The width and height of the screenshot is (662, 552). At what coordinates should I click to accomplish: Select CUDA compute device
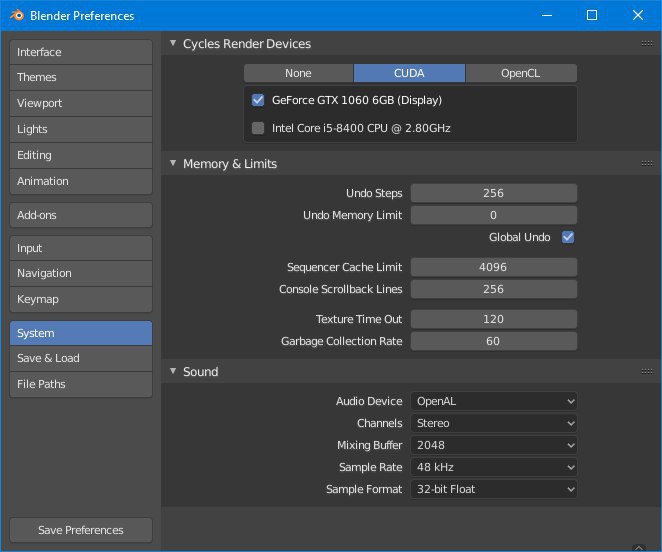coord(409,73)
